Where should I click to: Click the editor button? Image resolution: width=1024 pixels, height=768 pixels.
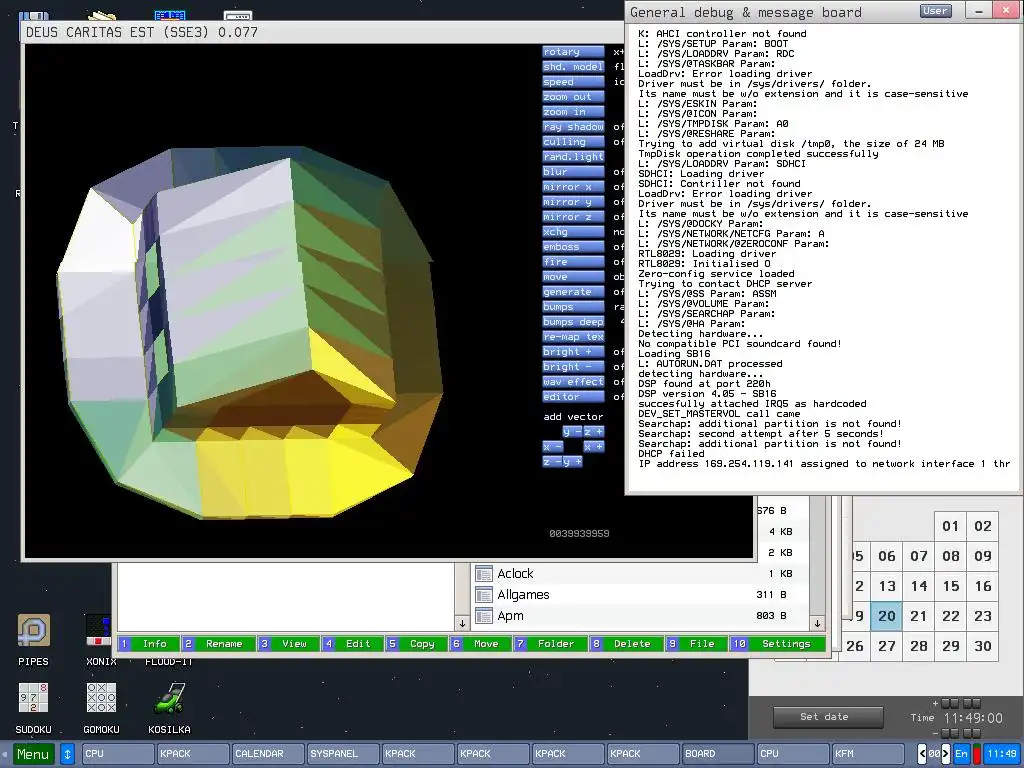pos(573,397)
